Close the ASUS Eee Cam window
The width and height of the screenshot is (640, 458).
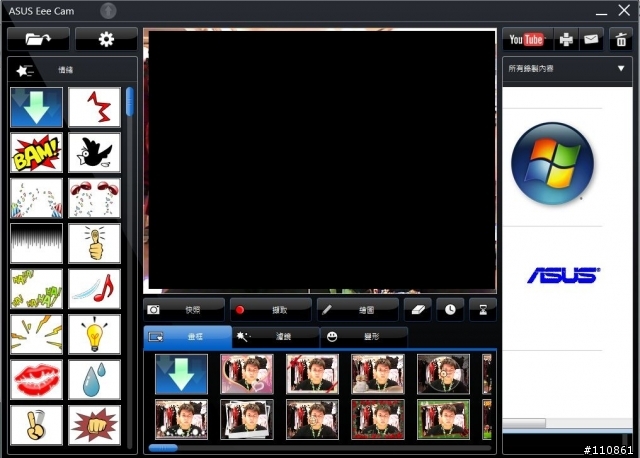click(x=624, y=11)
